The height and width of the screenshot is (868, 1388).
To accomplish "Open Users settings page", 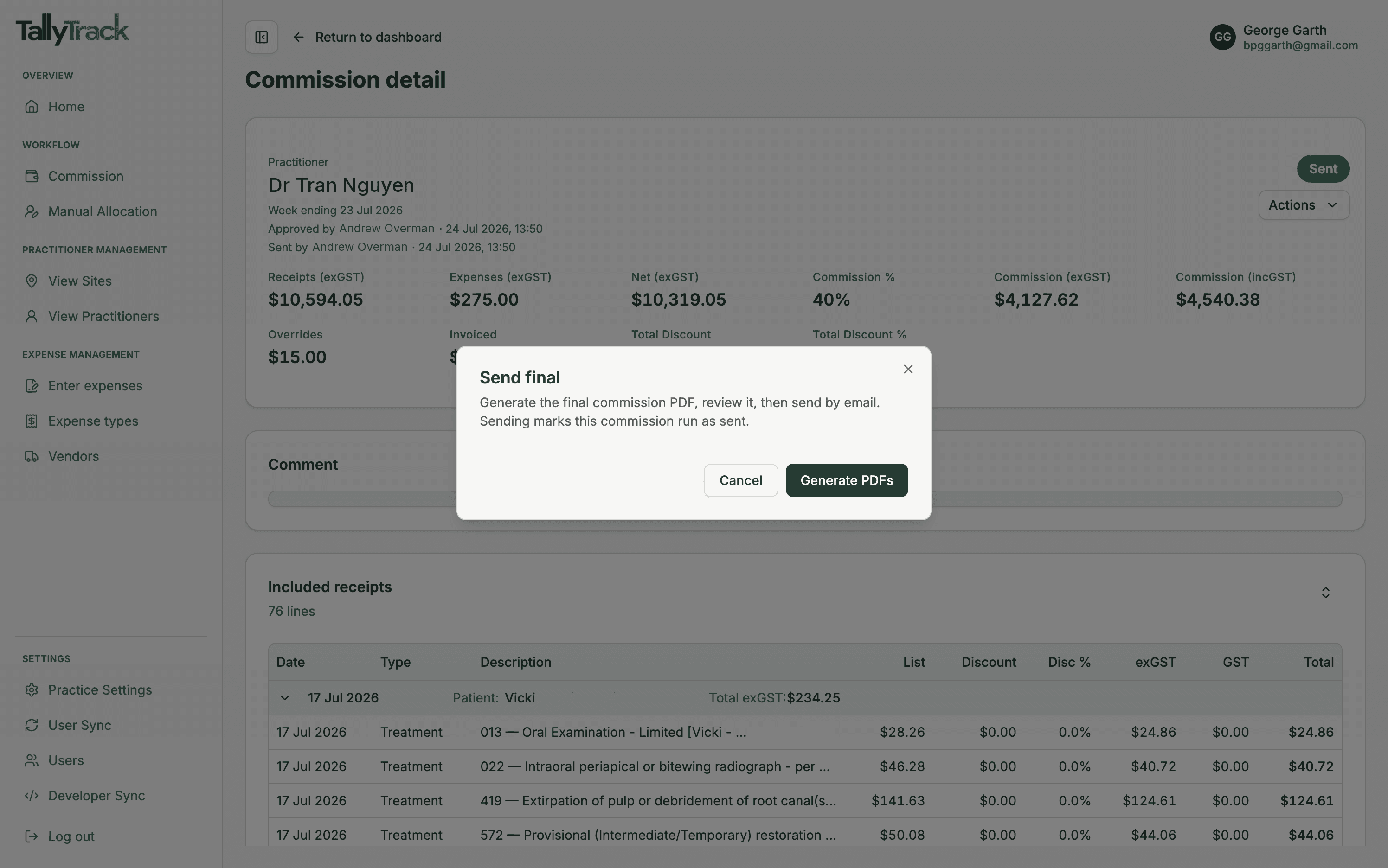I will (66, 760).
